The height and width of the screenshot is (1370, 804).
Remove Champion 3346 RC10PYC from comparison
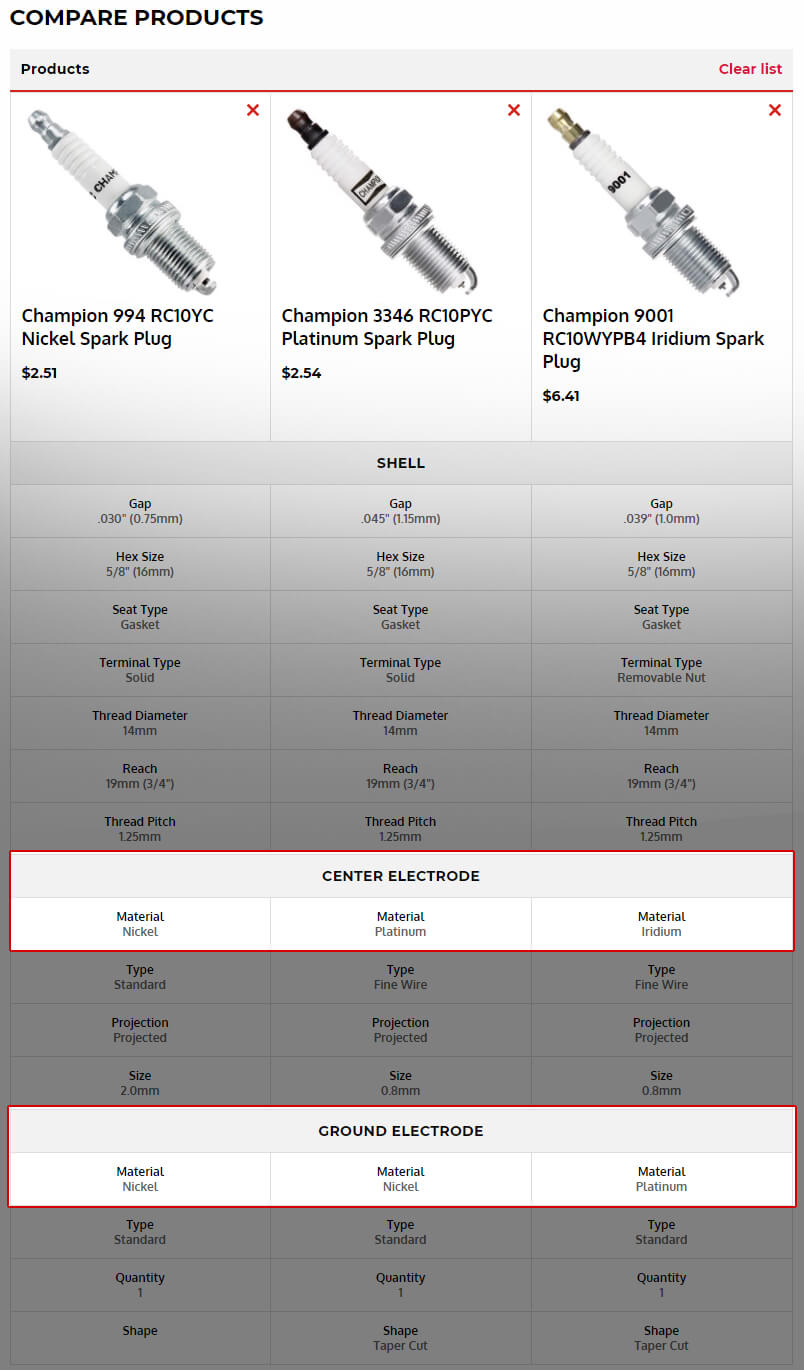(x=514, y=110)
